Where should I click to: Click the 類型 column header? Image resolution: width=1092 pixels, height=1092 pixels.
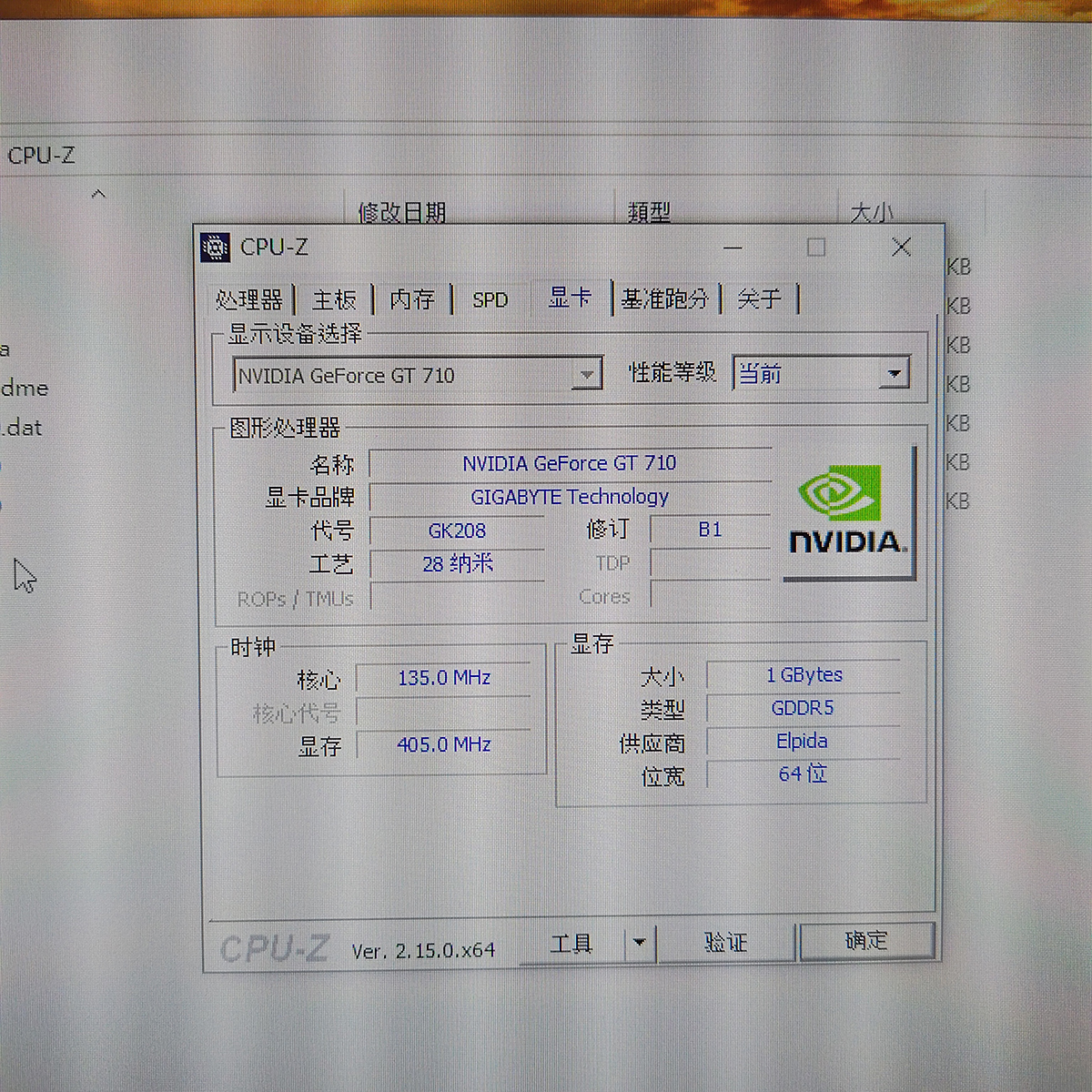(649, 212)
